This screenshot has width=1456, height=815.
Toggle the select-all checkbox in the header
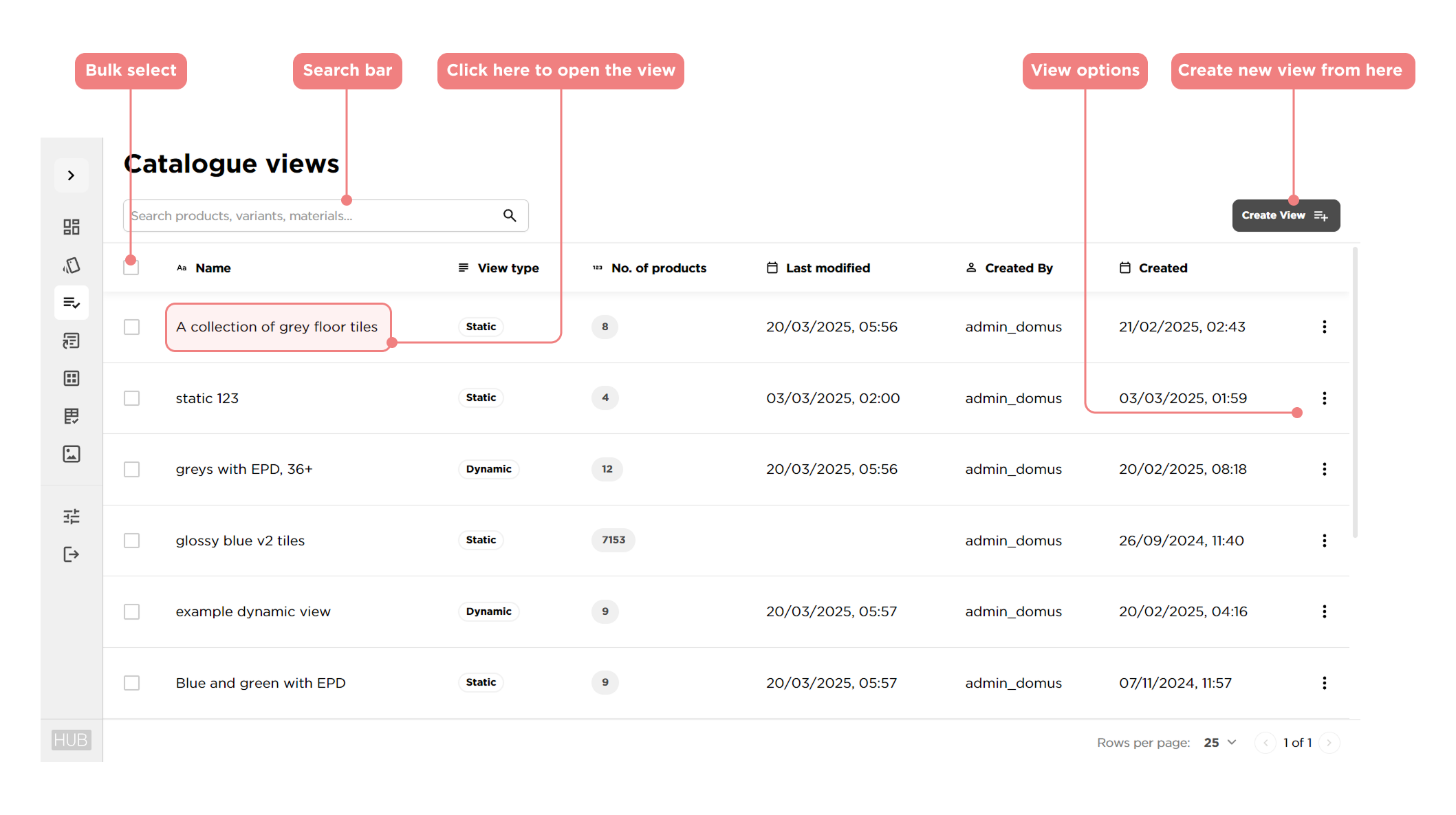131,268
